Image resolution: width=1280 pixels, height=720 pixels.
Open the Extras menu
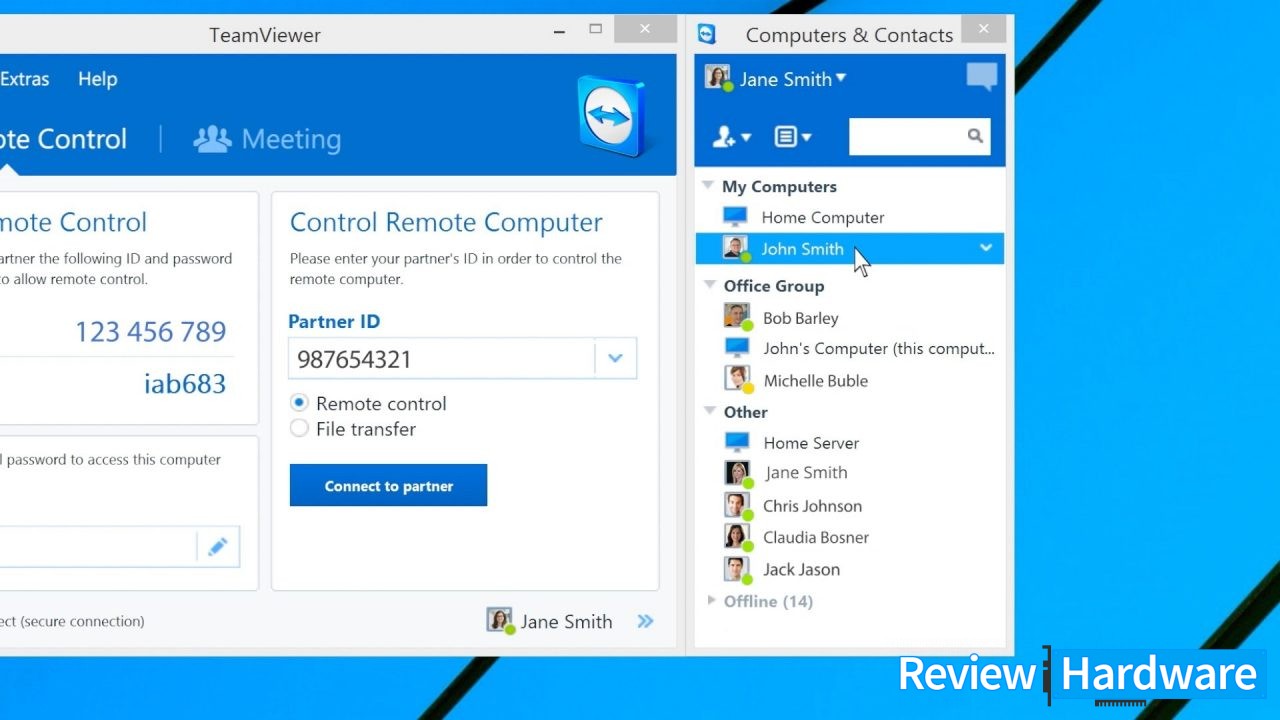click(24, 79)
